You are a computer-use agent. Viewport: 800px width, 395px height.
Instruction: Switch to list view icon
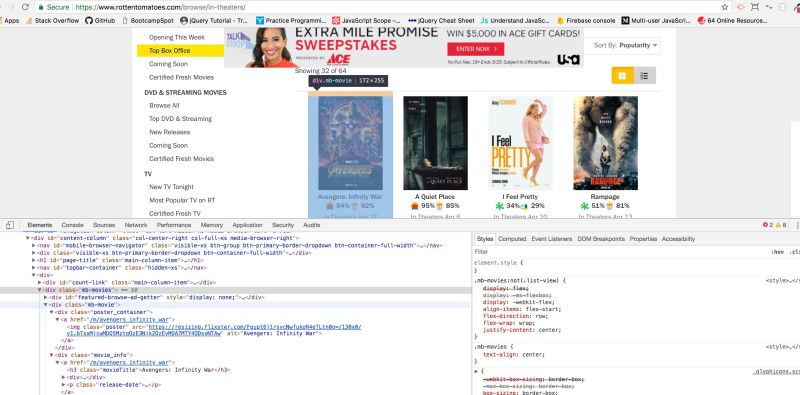tap(644, 76)
